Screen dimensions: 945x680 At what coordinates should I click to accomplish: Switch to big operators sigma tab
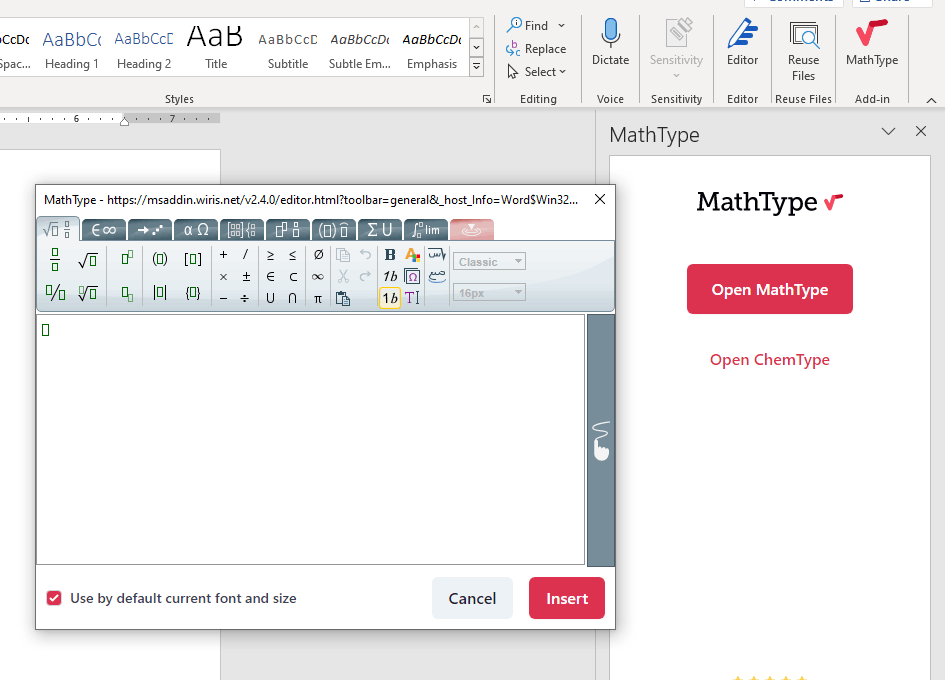[x=380, y=230]
